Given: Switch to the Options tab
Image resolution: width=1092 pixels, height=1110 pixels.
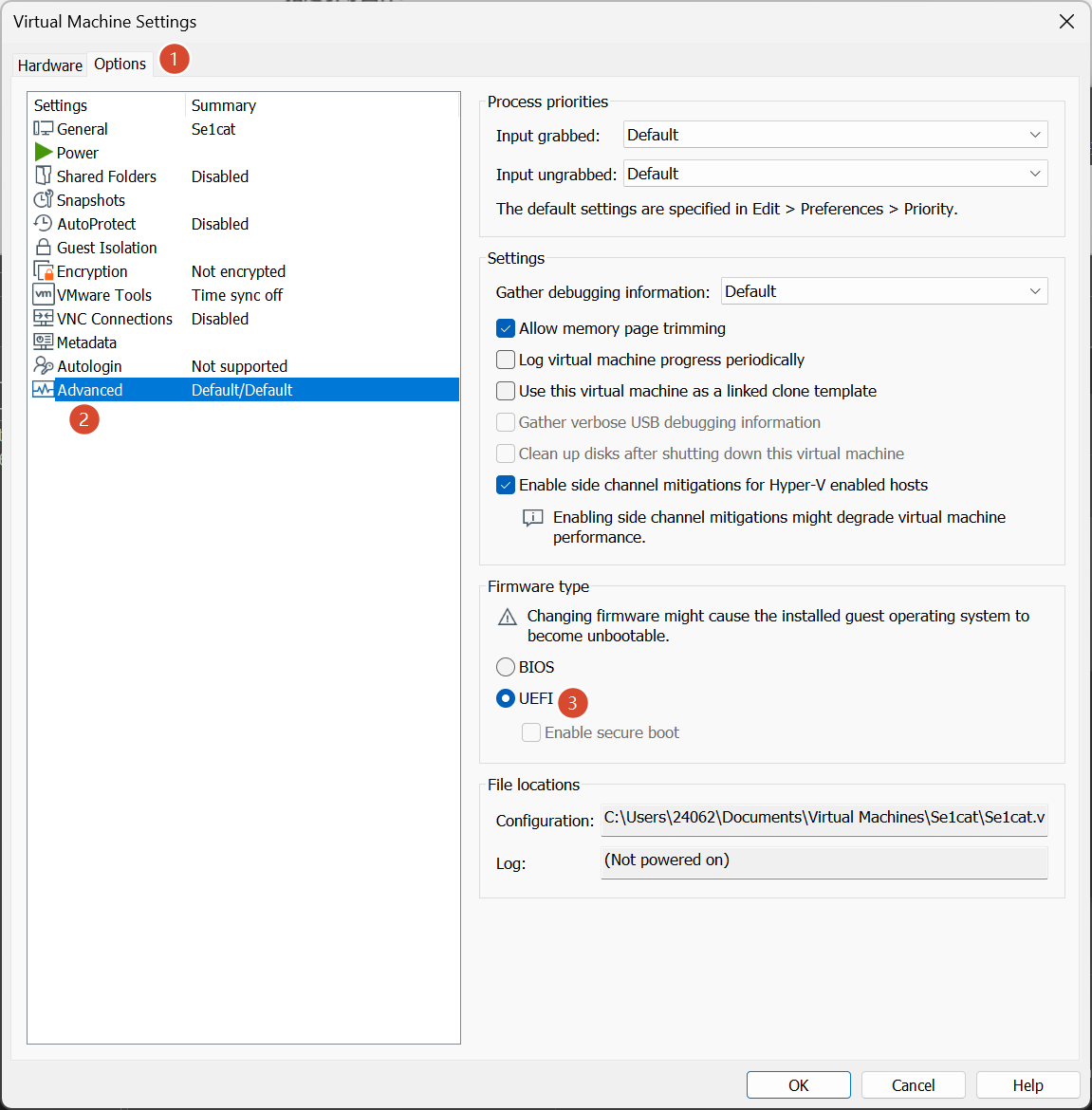Looking at the screenshot, I should [120, 64].
